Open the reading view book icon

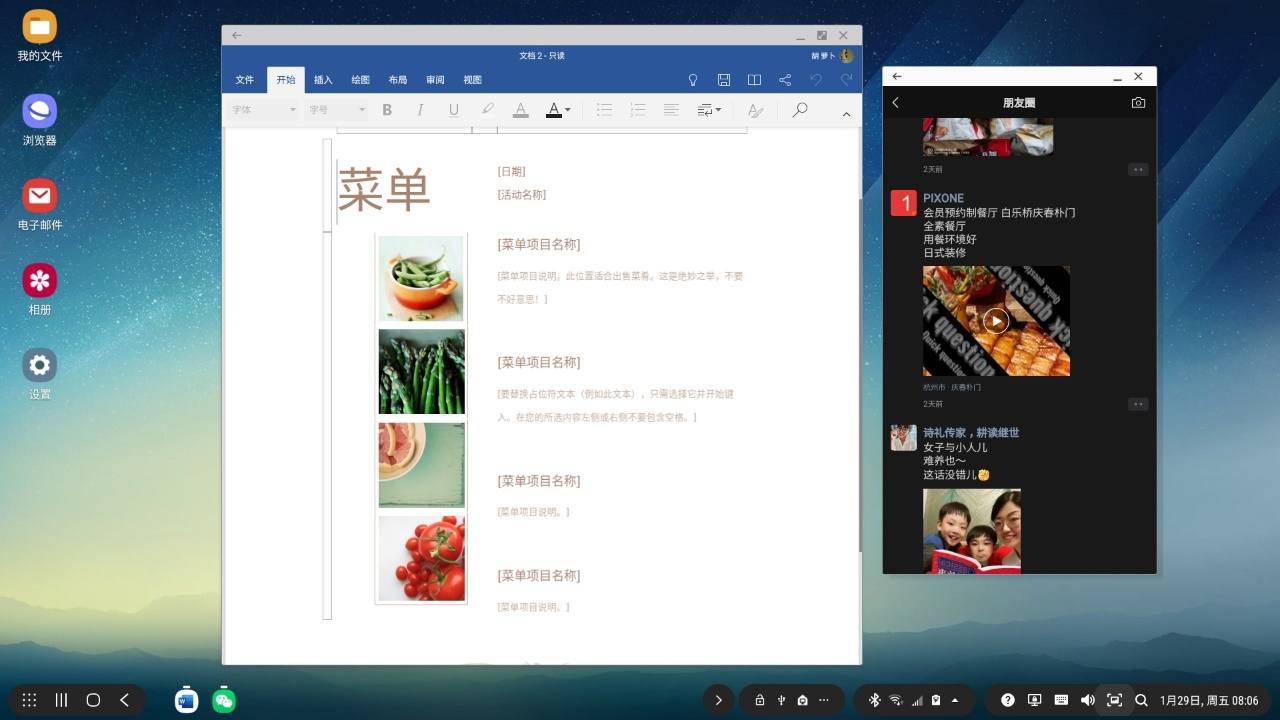(754, 80)
